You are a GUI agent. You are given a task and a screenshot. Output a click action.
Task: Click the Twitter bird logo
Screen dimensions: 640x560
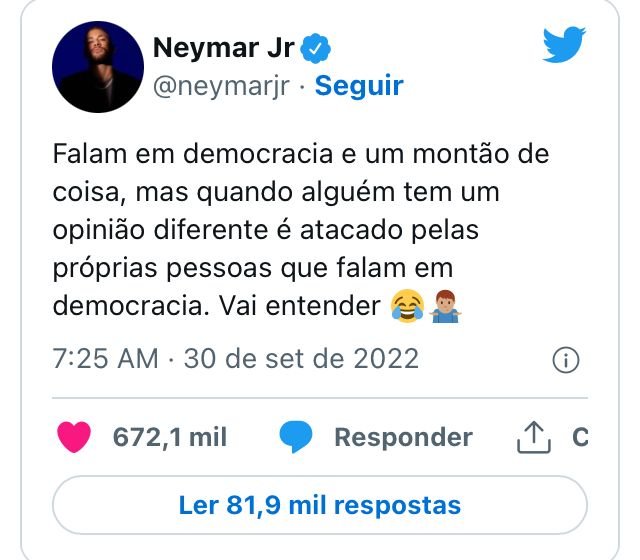(x=564, y=44)
